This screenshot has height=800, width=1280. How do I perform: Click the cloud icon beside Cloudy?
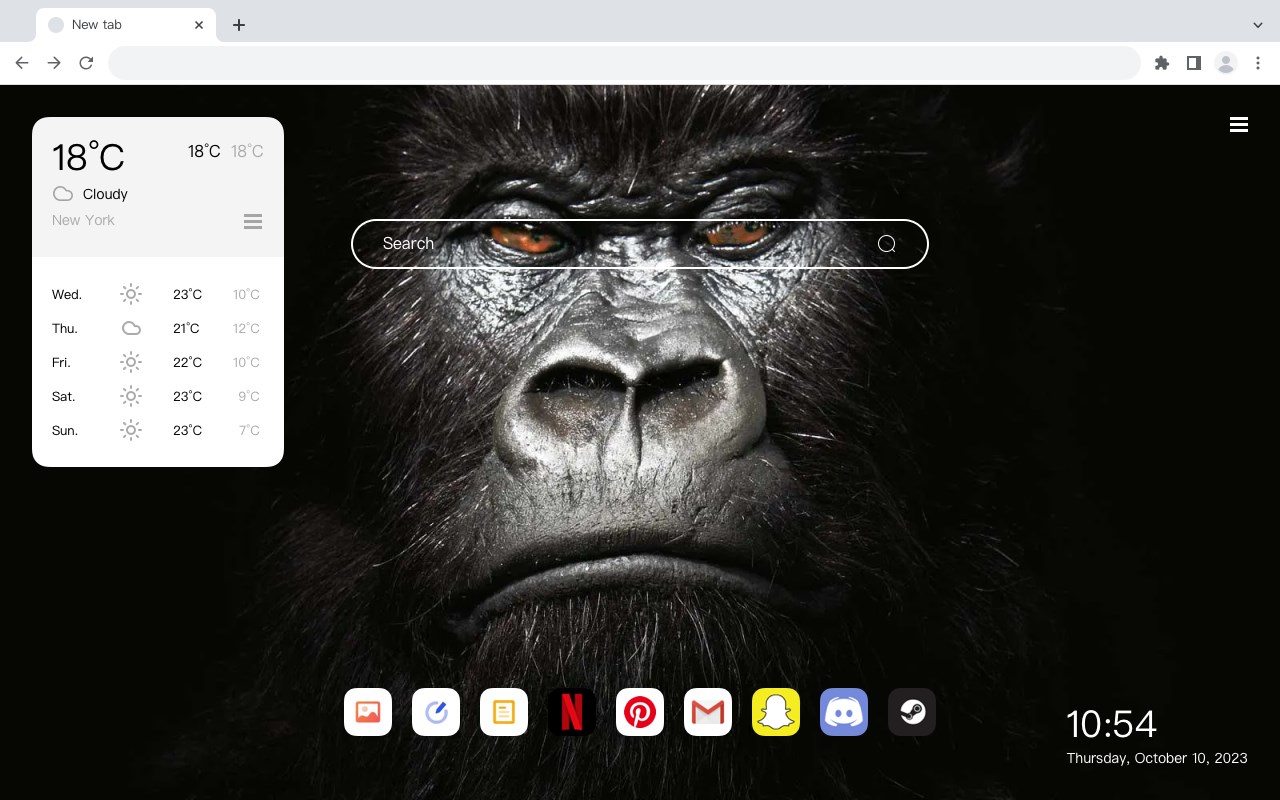[x=63, y=194]
